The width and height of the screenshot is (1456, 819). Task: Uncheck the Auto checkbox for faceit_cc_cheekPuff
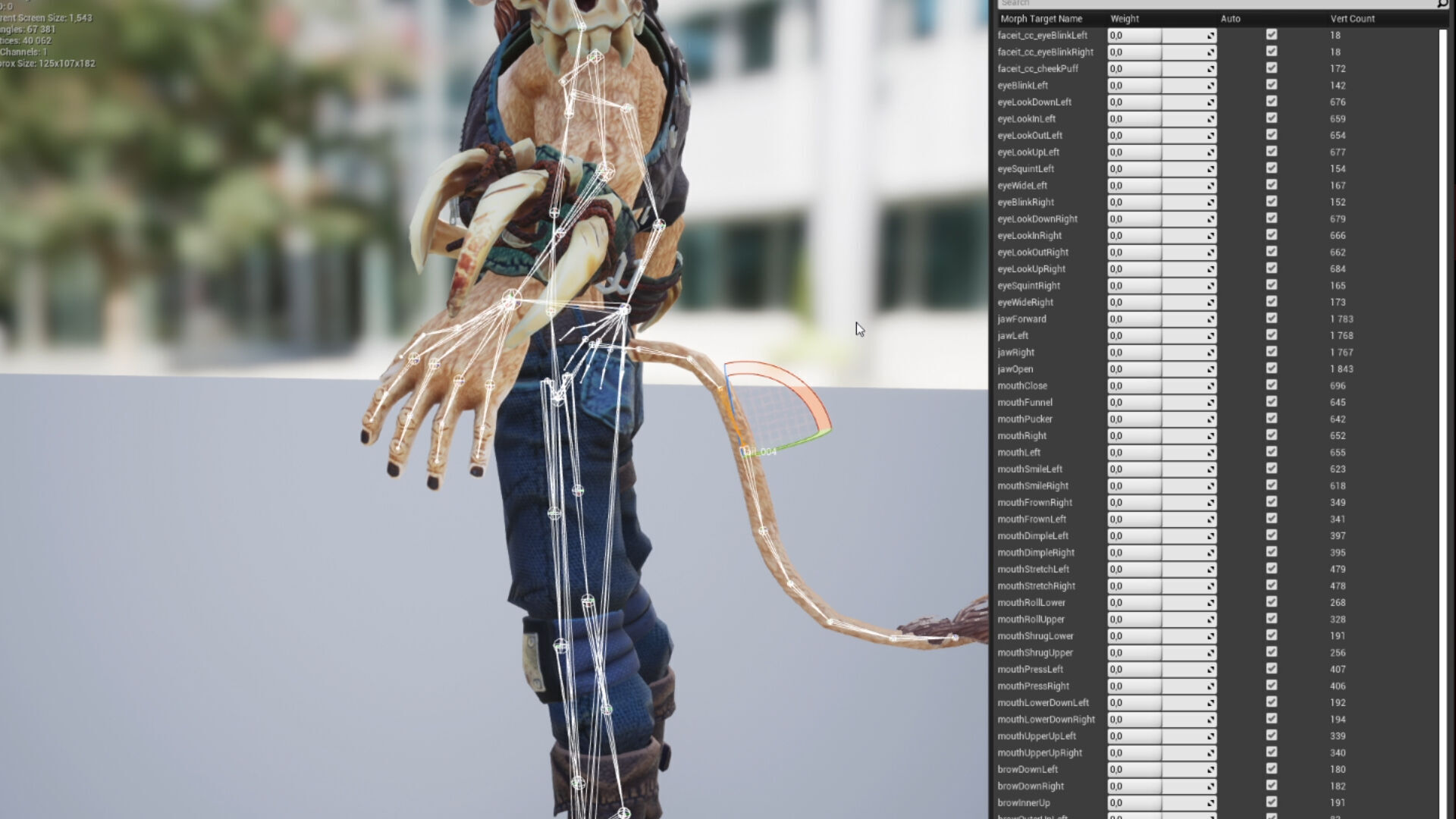(1272, 68)
